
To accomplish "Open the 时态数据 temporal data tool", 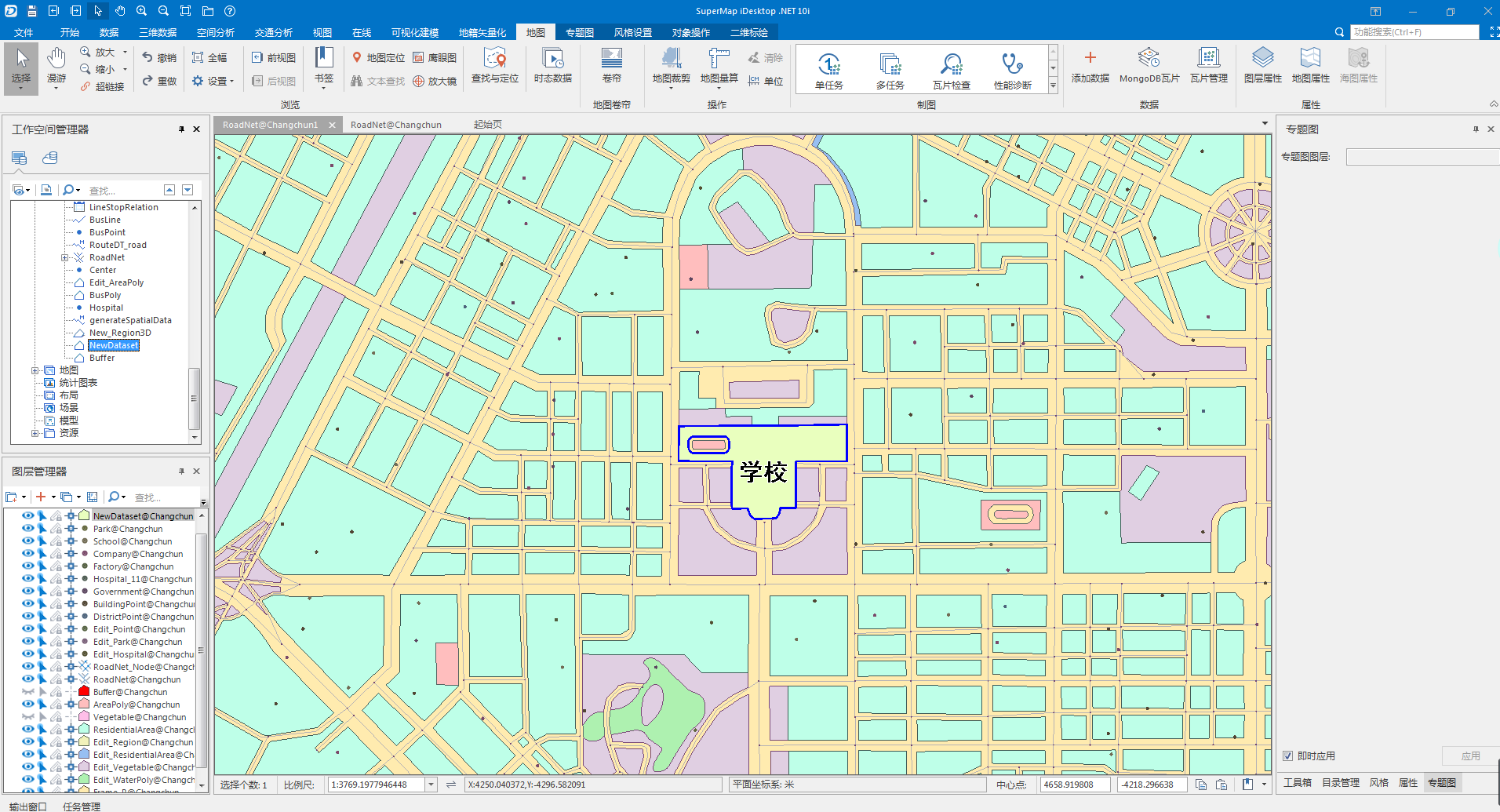I will click(553, 66).
